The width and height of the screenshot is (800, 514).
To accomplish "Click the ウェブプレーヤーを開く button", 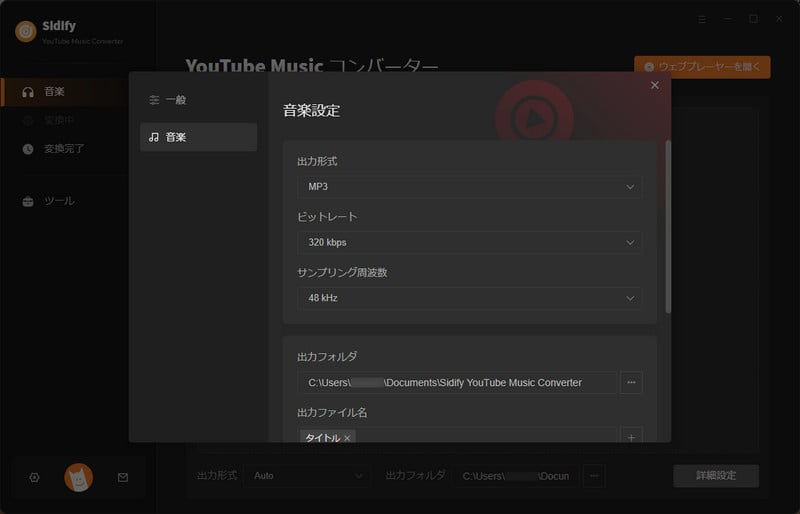I will (702, 67).
